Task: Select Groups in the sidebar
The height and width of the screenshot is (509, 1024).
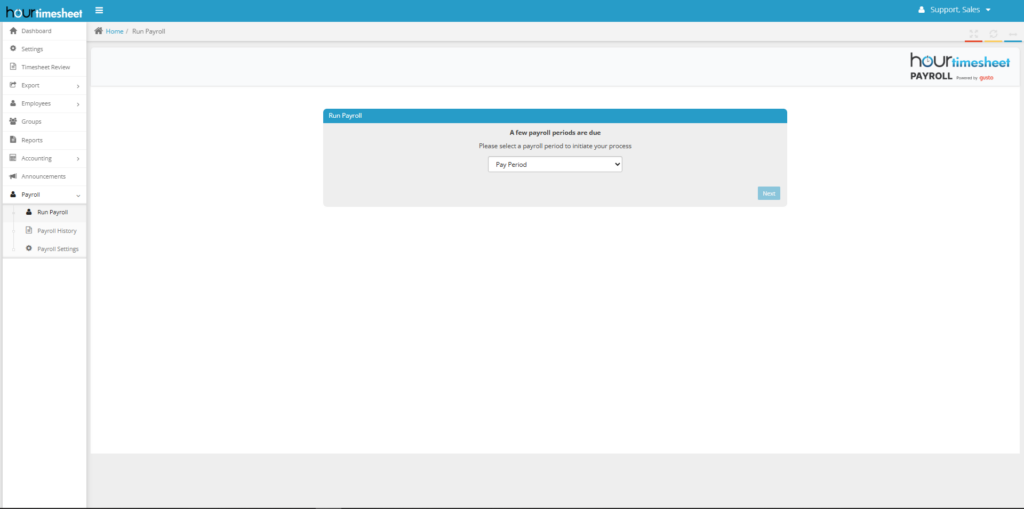Action: point(44,122)
